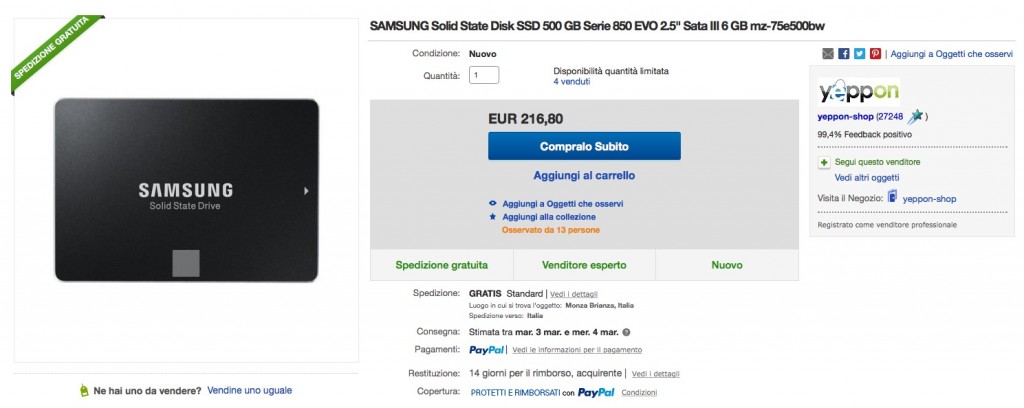Share listing via email envelope icon
Viewport: 1024px width, 408px height.
click(x=828, y=53)
